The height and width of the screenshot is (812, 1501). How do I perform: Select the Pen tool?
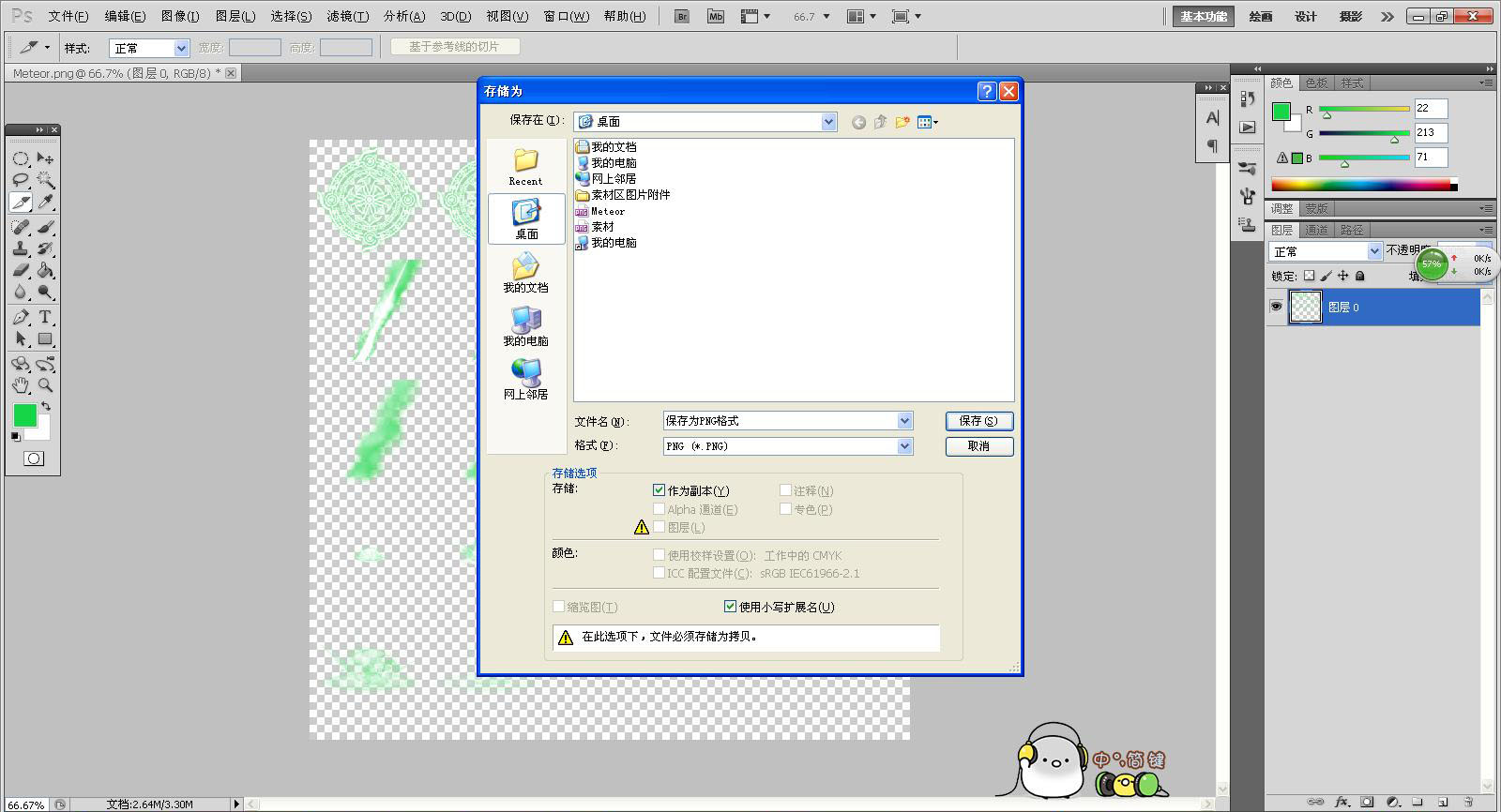(21, 317)
